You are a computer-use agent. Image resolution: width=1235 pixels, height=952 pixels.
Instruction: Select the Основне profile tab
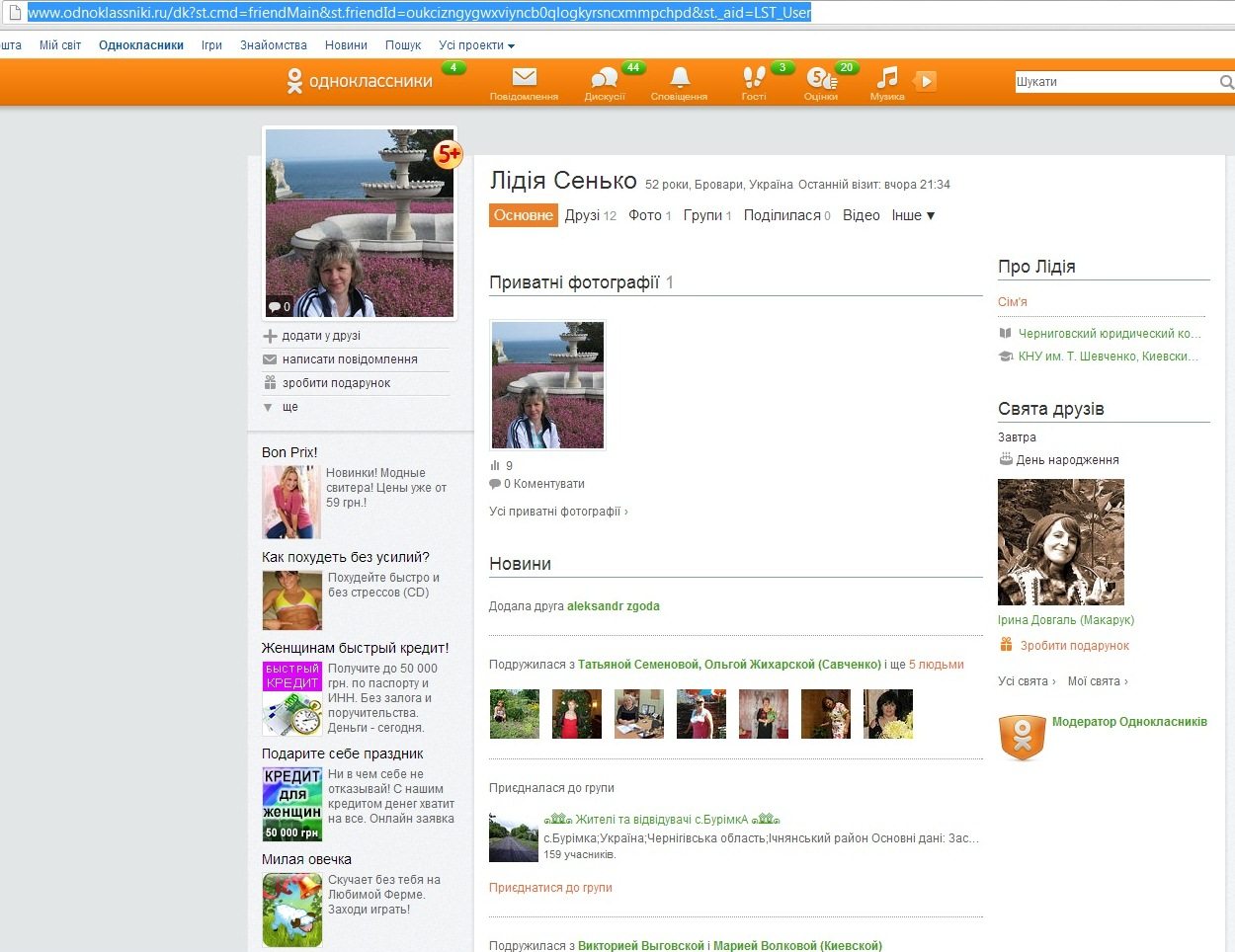click(524, 215)
